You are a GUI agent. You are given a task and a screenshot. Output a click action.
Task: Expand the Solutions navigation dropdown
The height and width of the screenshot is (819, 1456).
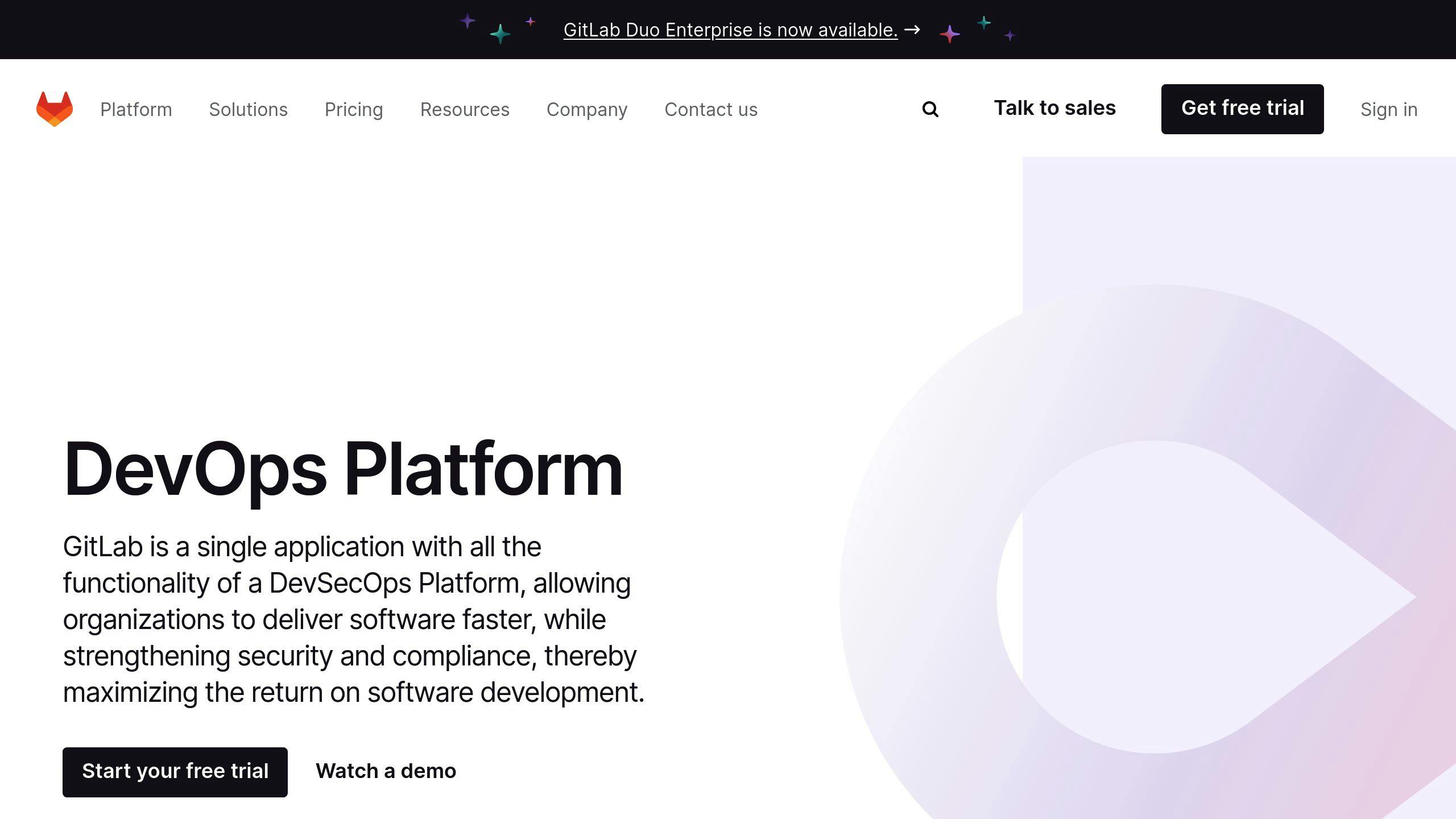pos(247,109)
